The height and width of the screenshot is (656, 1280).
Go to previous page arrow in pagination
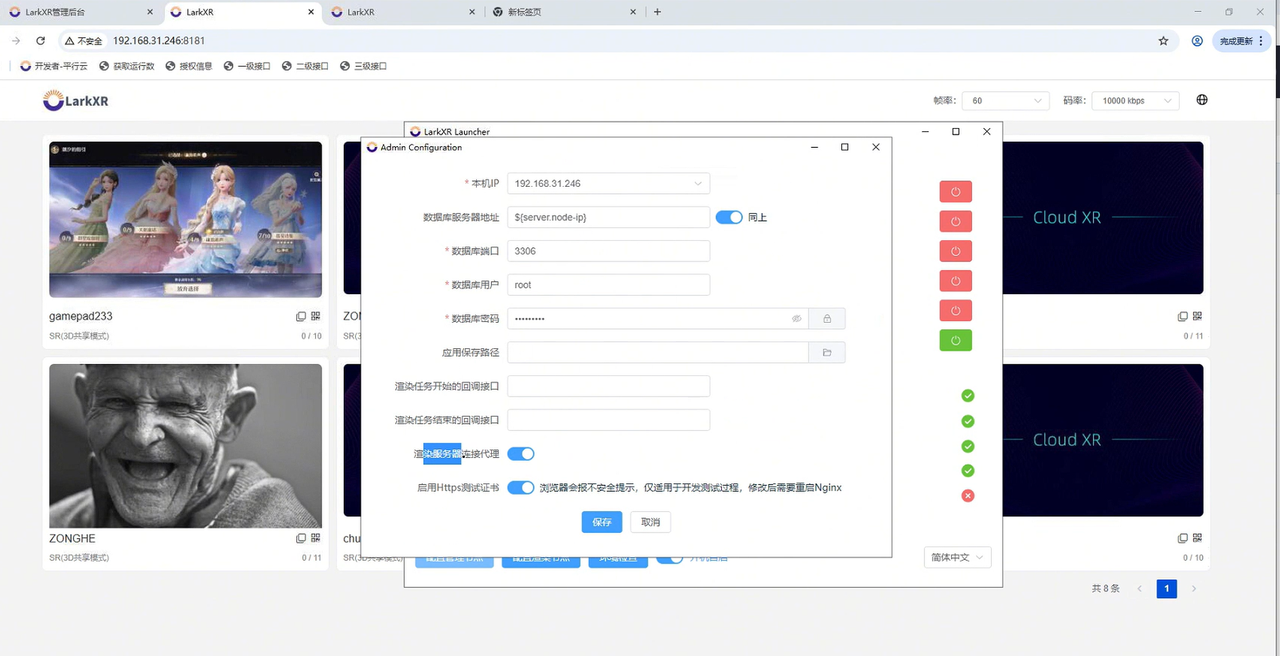point(1139,589)
